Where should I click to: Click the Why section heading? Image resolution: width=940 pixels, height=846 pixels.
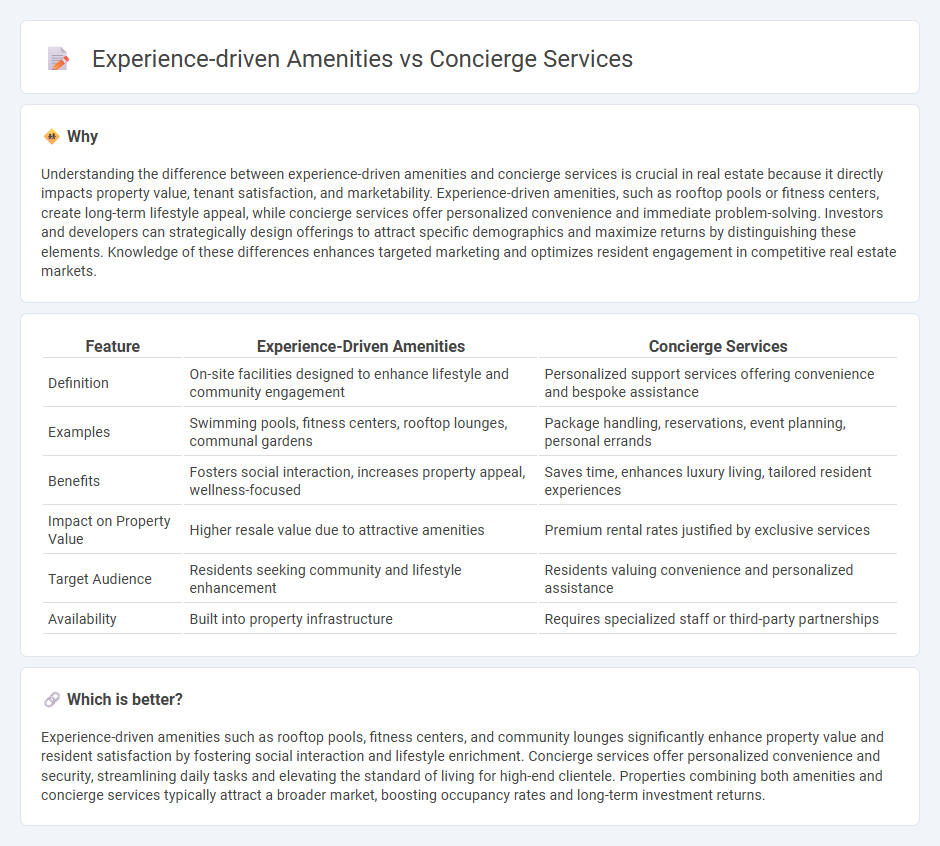pyautogui.click(x=82, y=137)
